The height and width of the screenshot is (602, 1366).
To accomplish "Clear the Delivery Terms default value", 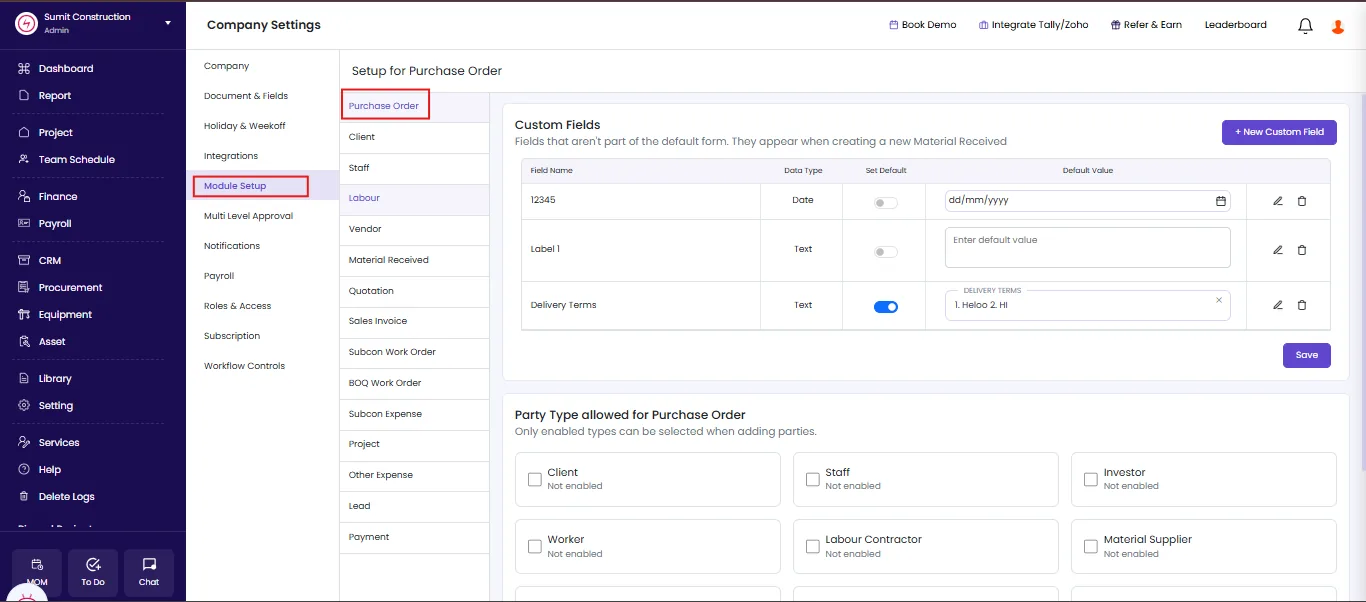I will 1219,300.
